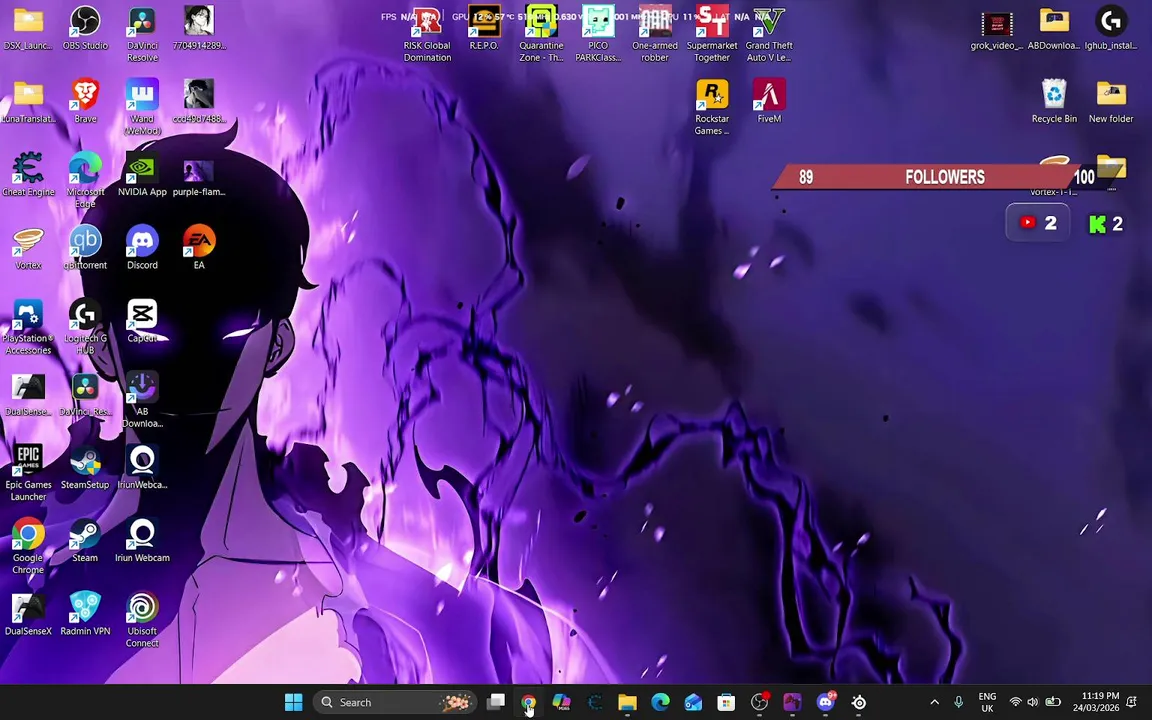
Task: Launch the Wand (WeMod) shortcut
Action: [142, 107]
